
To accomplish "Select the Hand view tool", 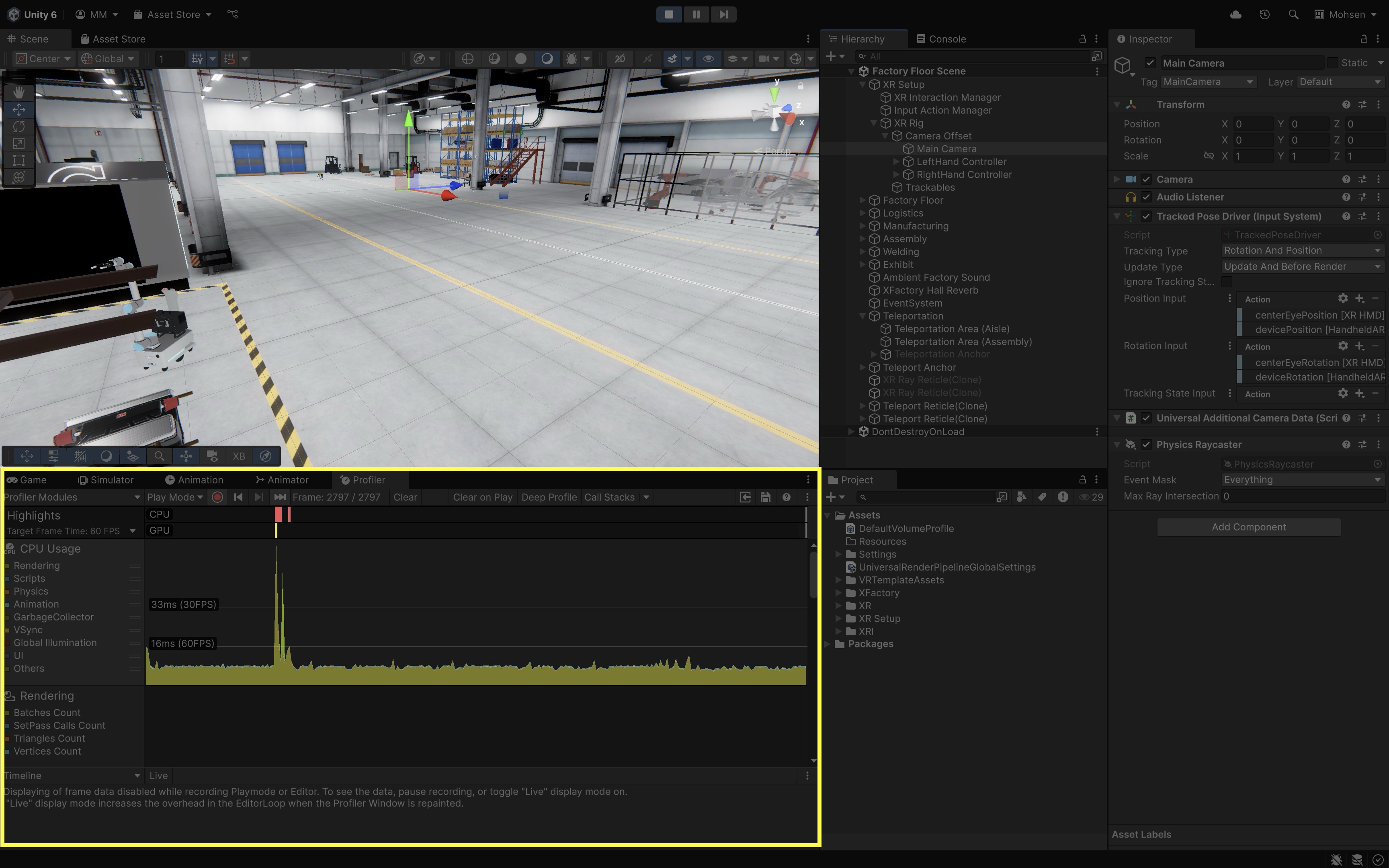I will (x=19, y=92).
